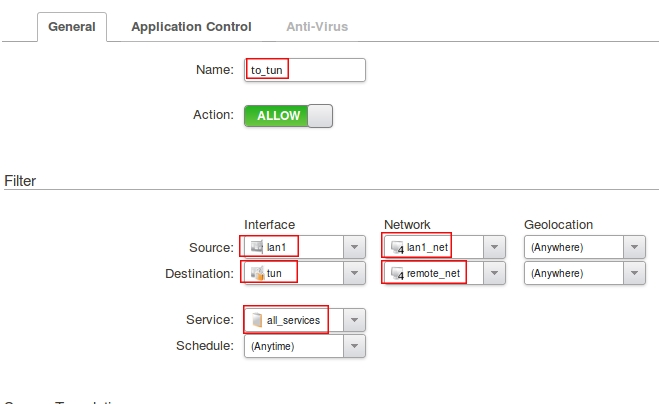
Task: Open Source Geolocation dropdown arrow
Action: coord(635,247)
